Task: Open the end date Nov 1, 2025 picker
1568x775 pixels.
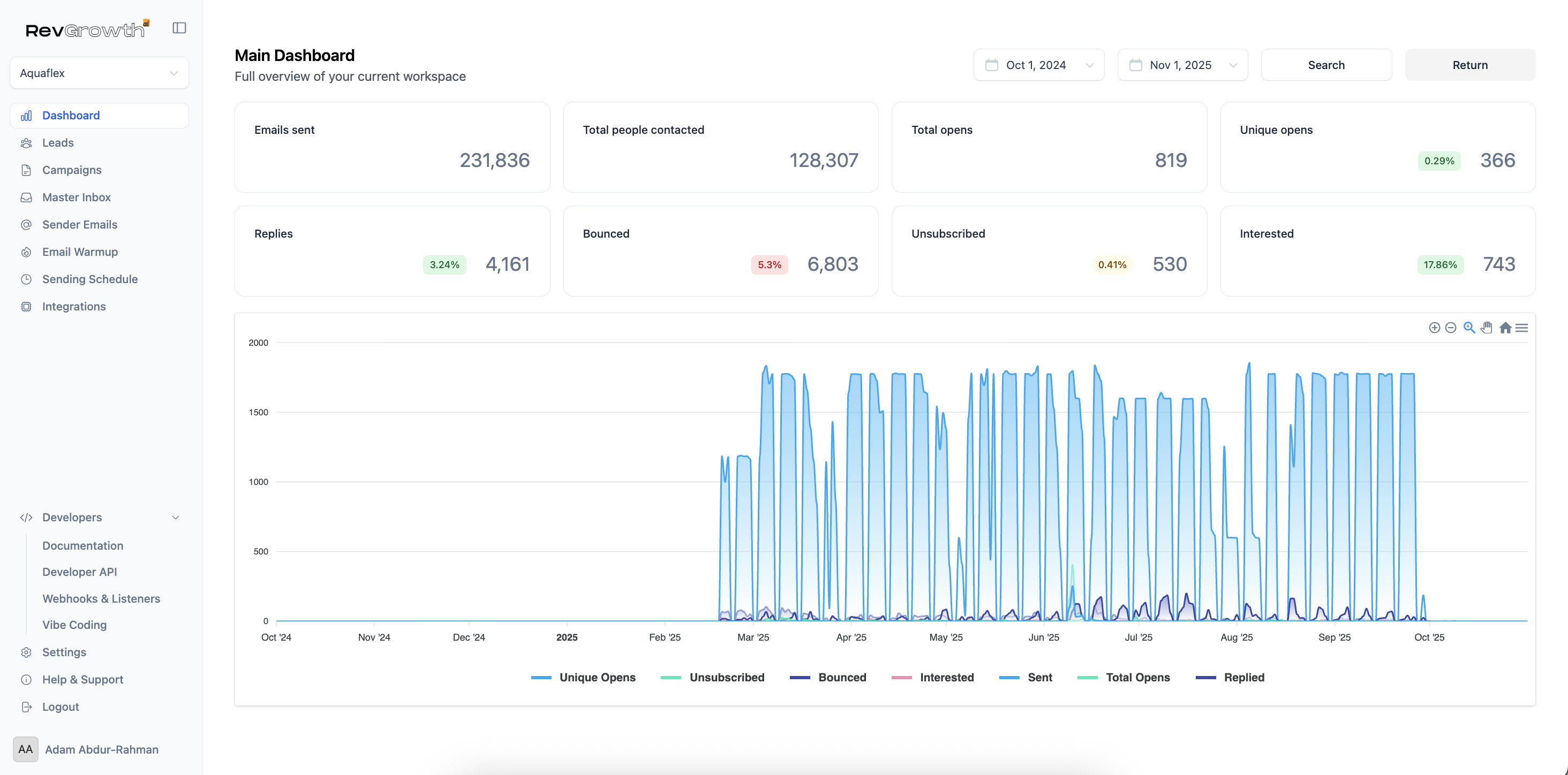Action: (x=1182, y=65)
